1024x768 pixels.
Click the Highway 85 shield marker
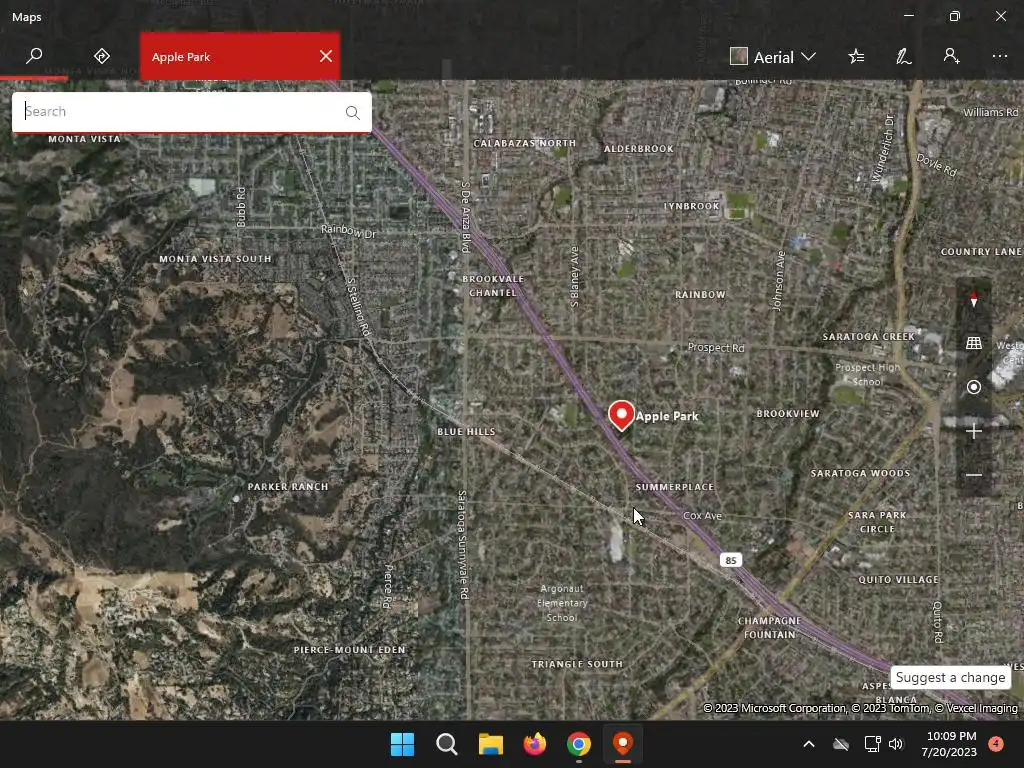[x=731, y=560]
